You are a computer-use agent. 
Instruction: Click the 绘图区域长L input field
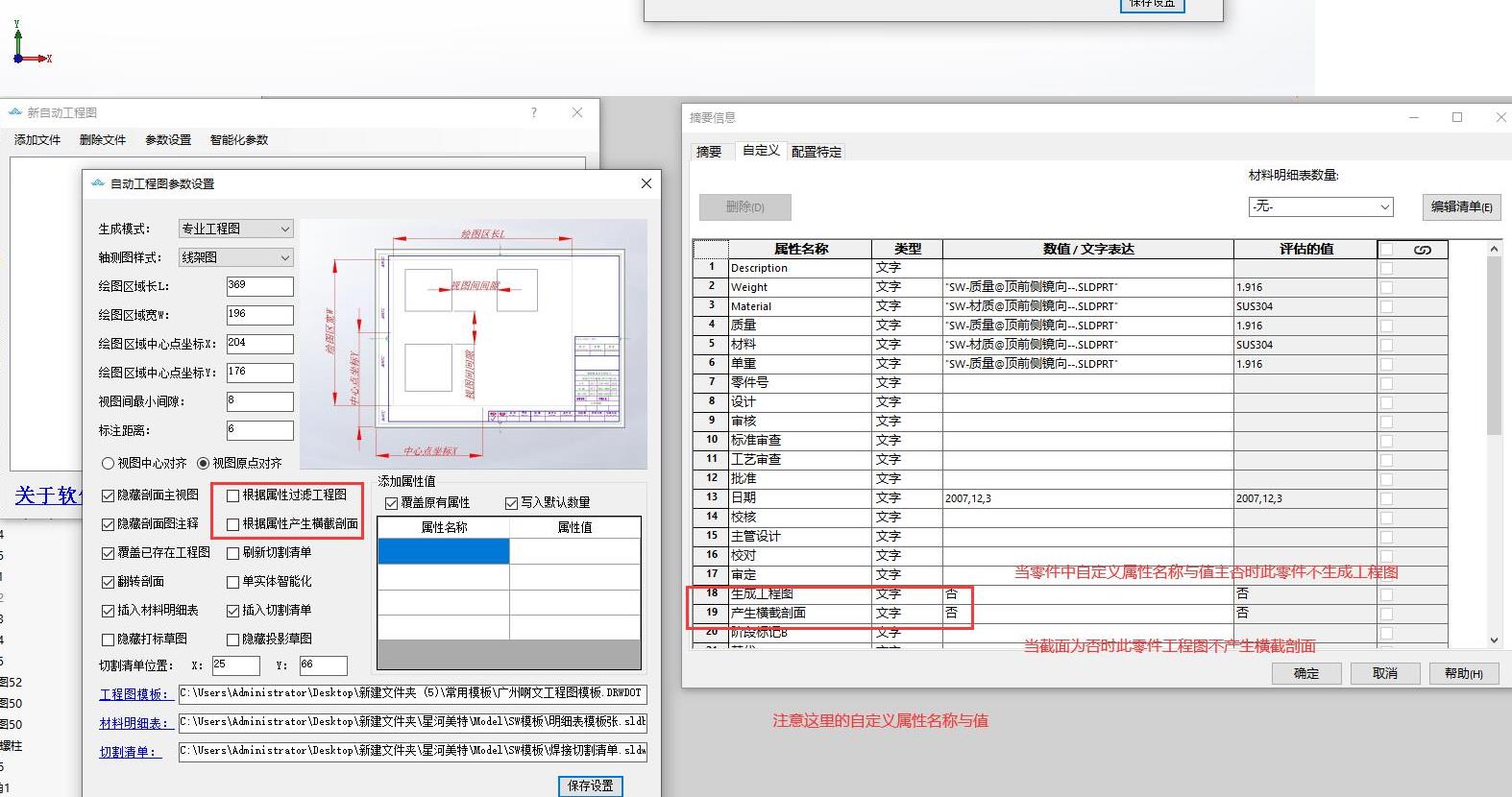click(x=259, y=286)
